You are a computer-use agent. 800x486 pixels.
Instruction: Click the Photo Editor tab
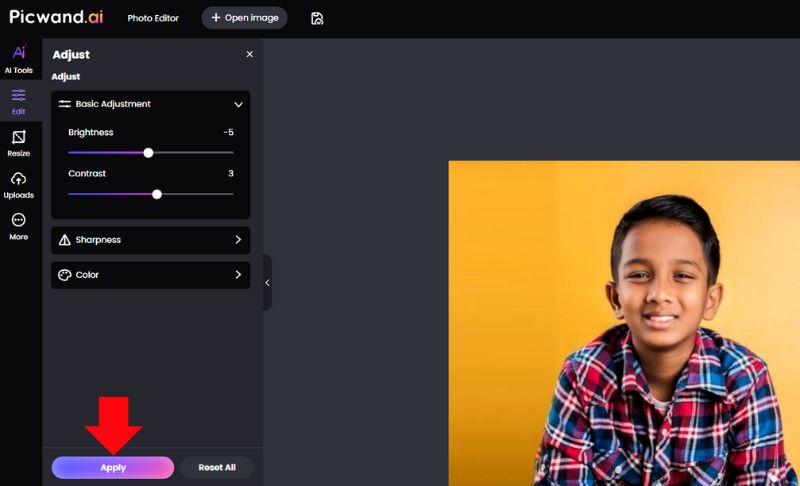click(153, 18)
